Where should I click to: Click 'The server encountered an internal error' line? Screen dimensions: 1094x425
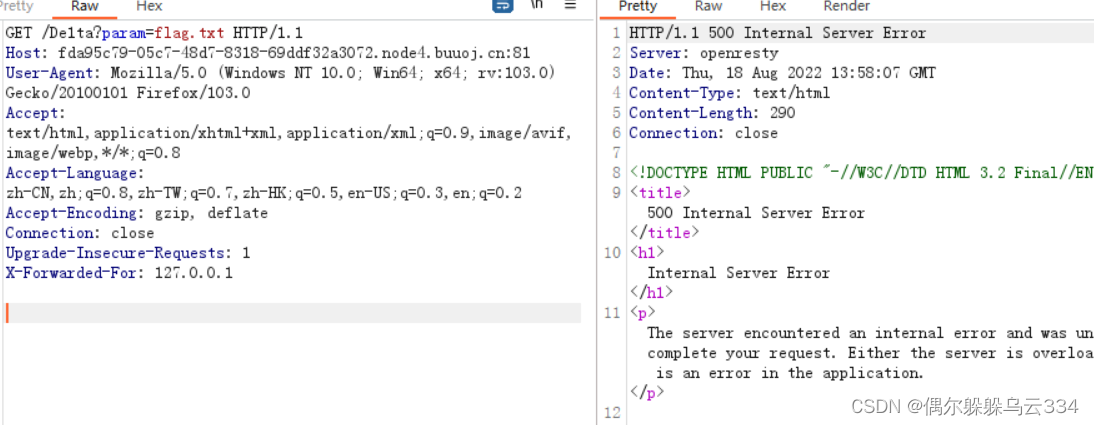pyautogui.click(x=870, y=333)
